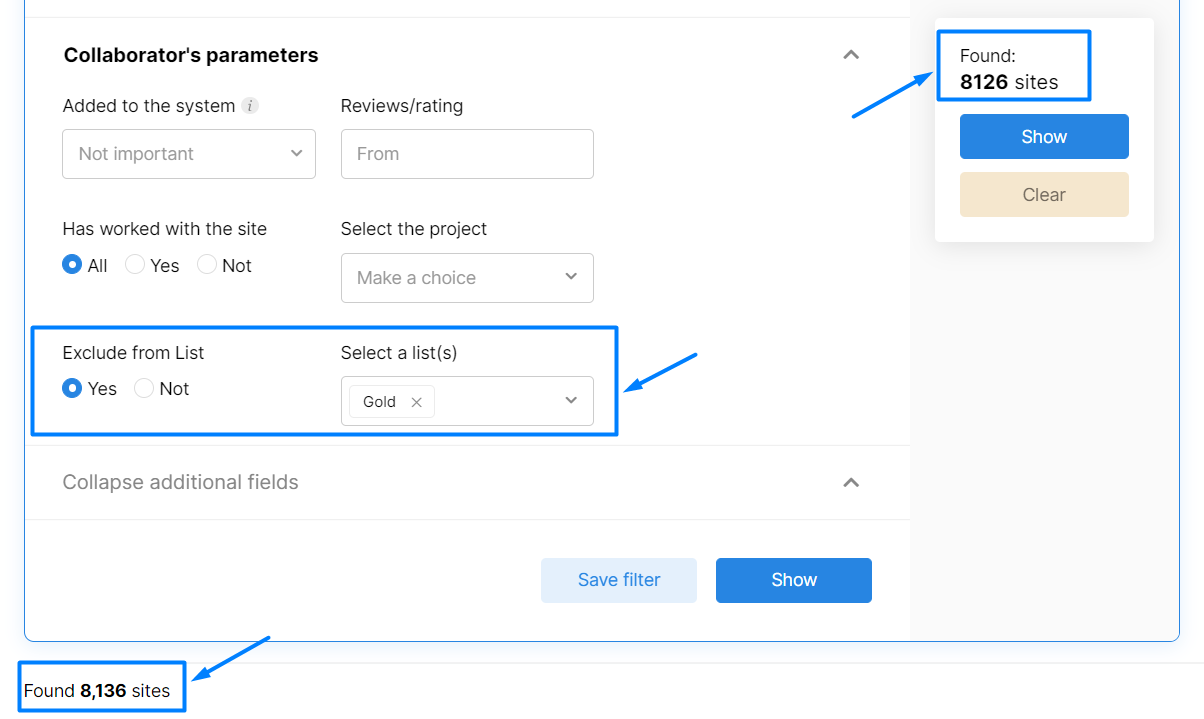Set Exclude from List to Not
1204x719 pixels.
click(144, 388)
